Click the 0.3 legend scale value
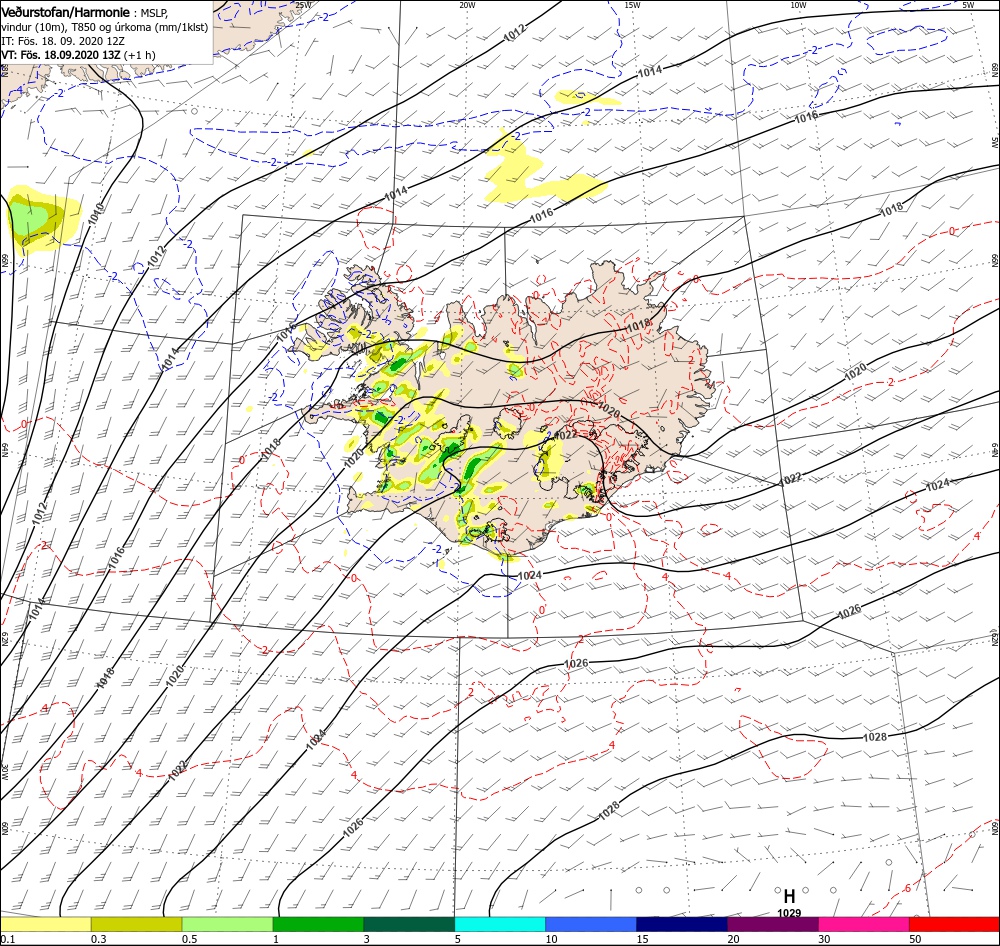This screenshot has width=1000, height=946. pyautogui.click(x=99, y=939)
